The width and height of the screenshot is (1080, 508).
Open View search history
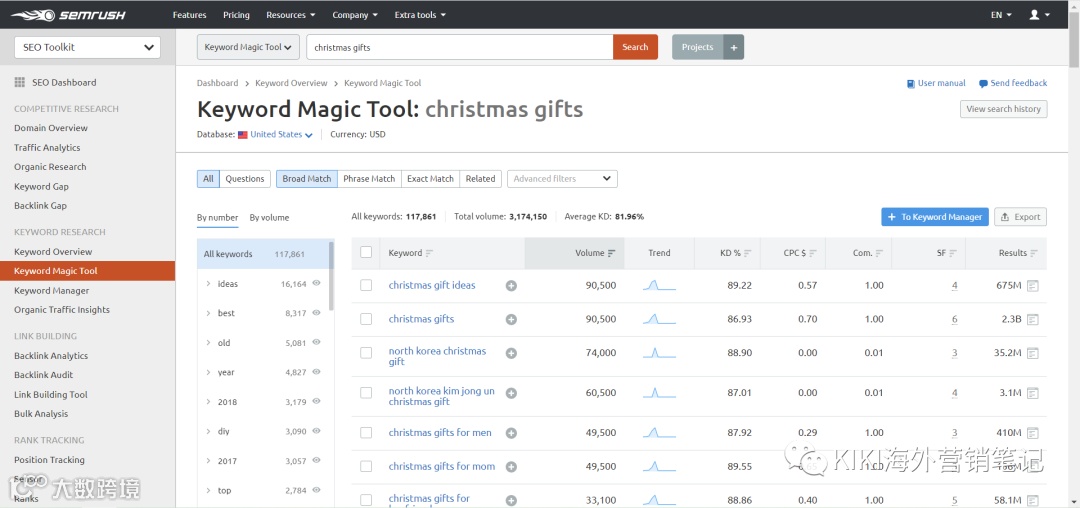coord(1004,109)
